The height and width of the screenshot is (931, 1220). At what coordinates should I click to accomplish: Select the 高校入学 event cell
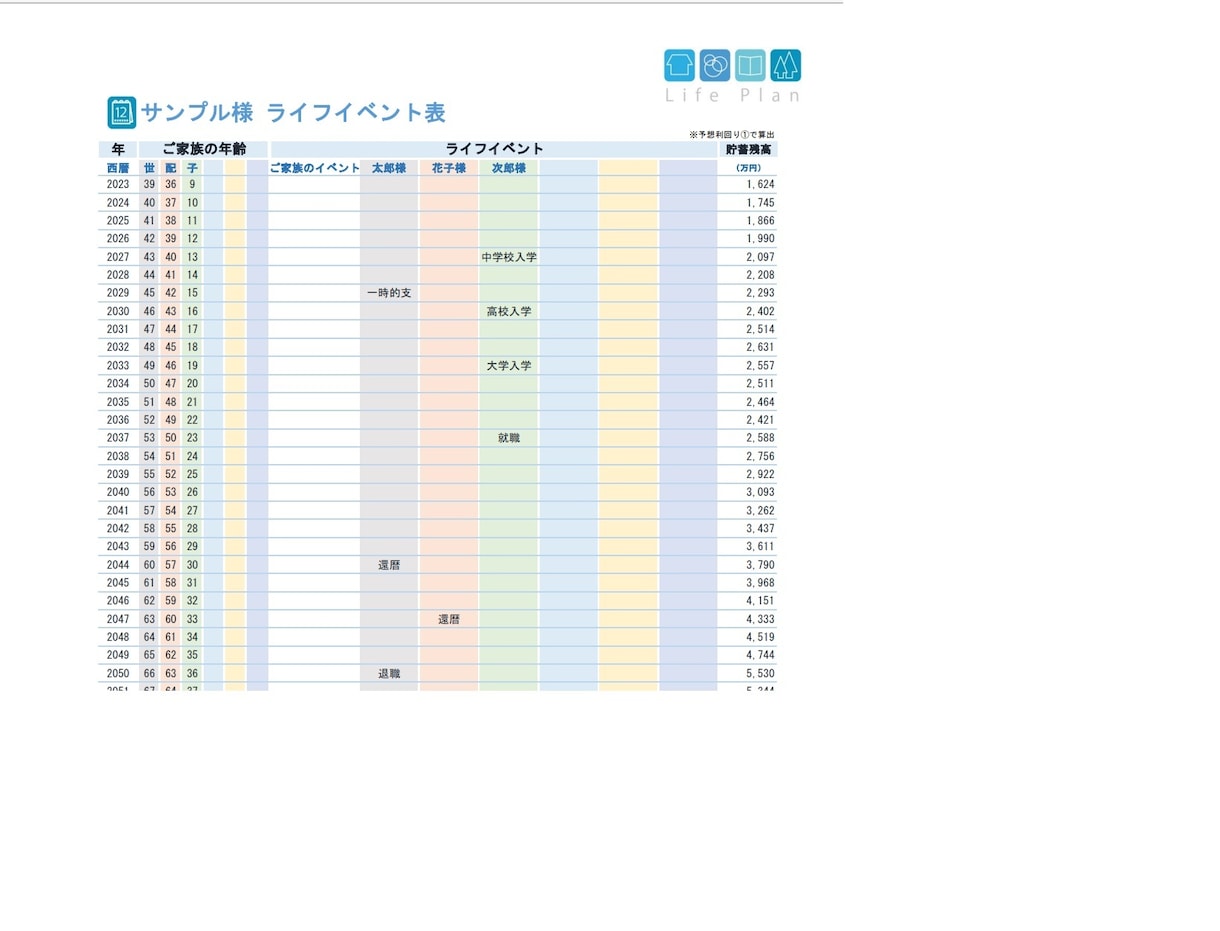click(x=509, y=311)
